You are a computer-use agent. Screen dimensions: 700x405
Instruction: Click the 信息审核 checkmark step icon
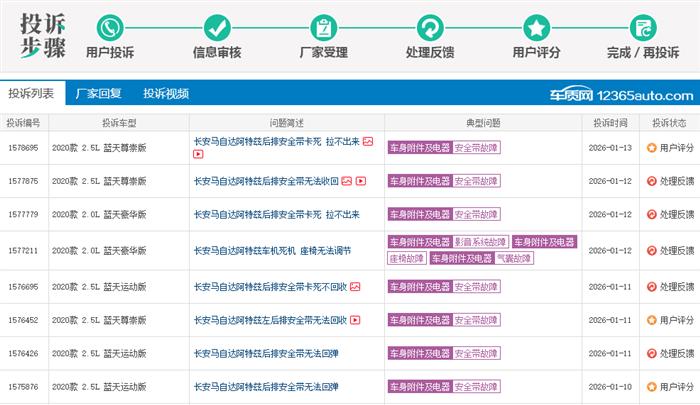click(217, 27)
